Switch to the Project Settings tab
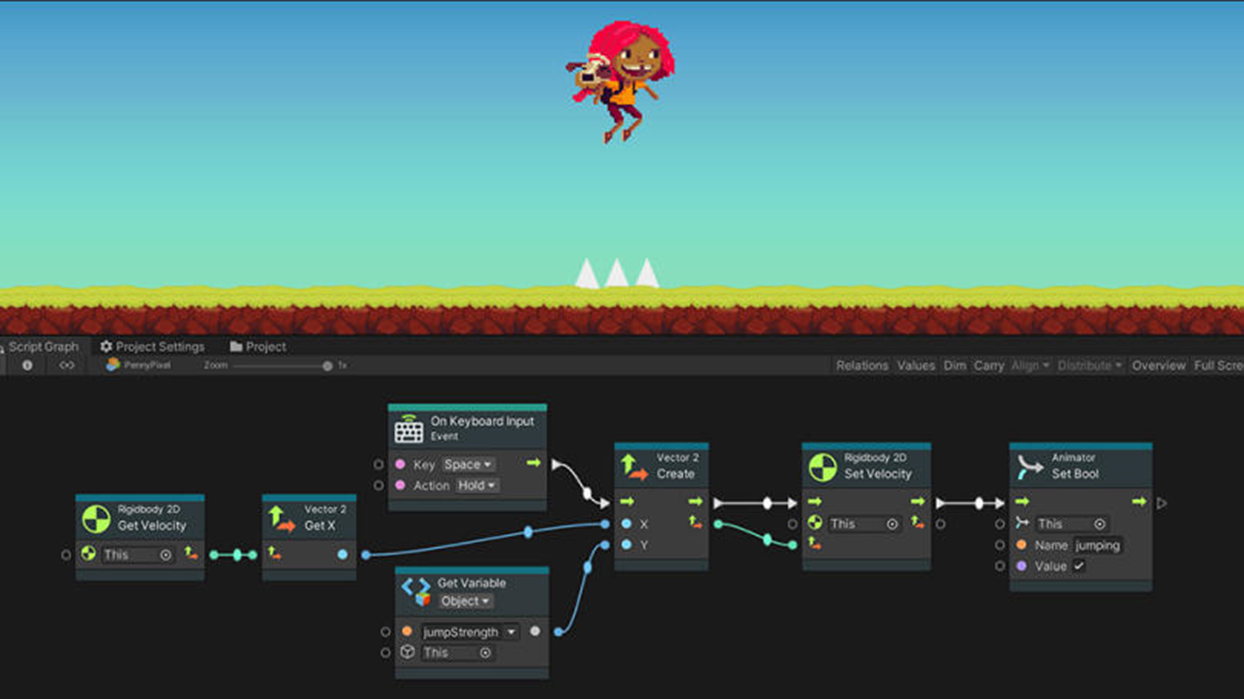 pos(152,347)
